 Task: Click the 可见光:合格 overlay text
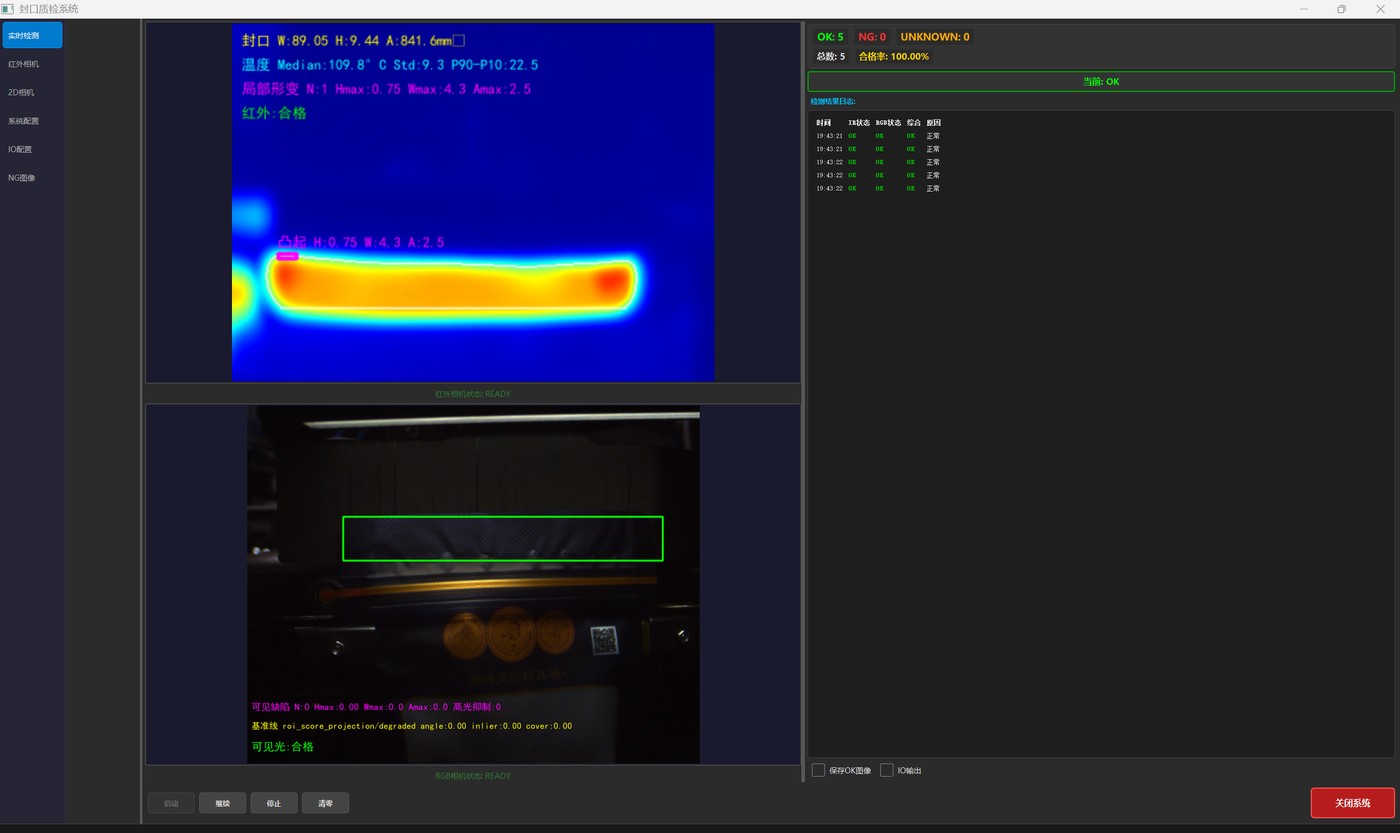click(x=282, y=747)
